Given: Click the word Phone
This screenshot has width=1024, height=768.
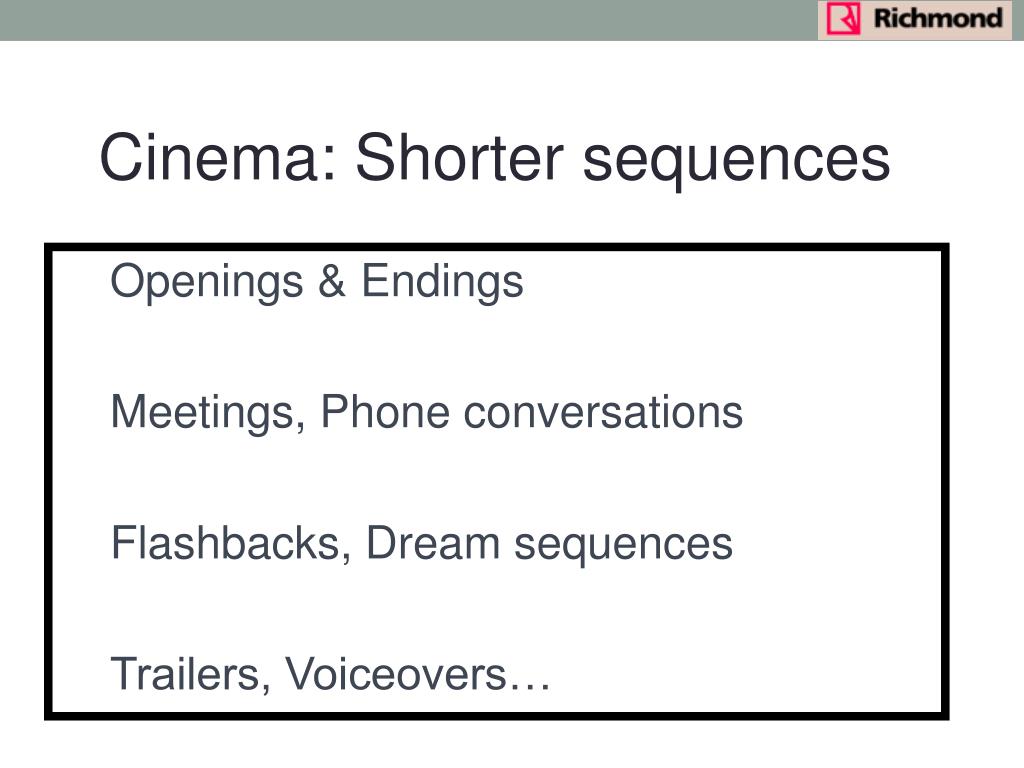Looking at the screenshot, I should click(x=385, y=411).
